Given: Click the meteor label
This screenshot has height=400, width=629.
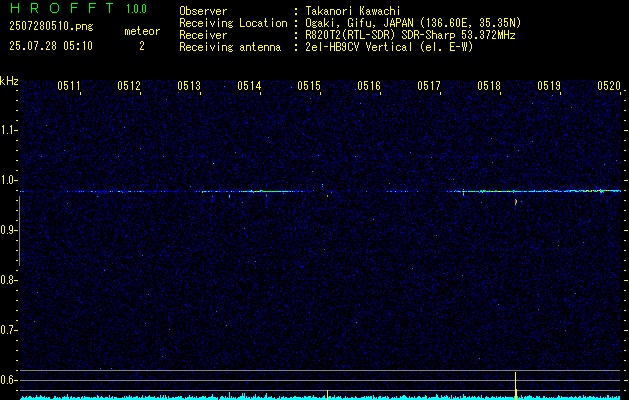Looking at the screenshot, I should click(x=142, y=31).
